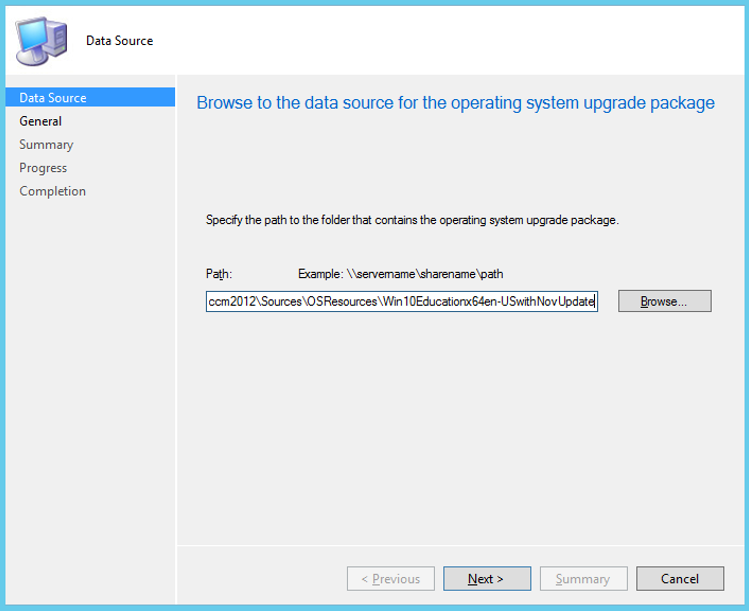Viewport: 749px width, 611px height.
Task: Click the computer wizard icon in header
Action: (x=41, y=39)
